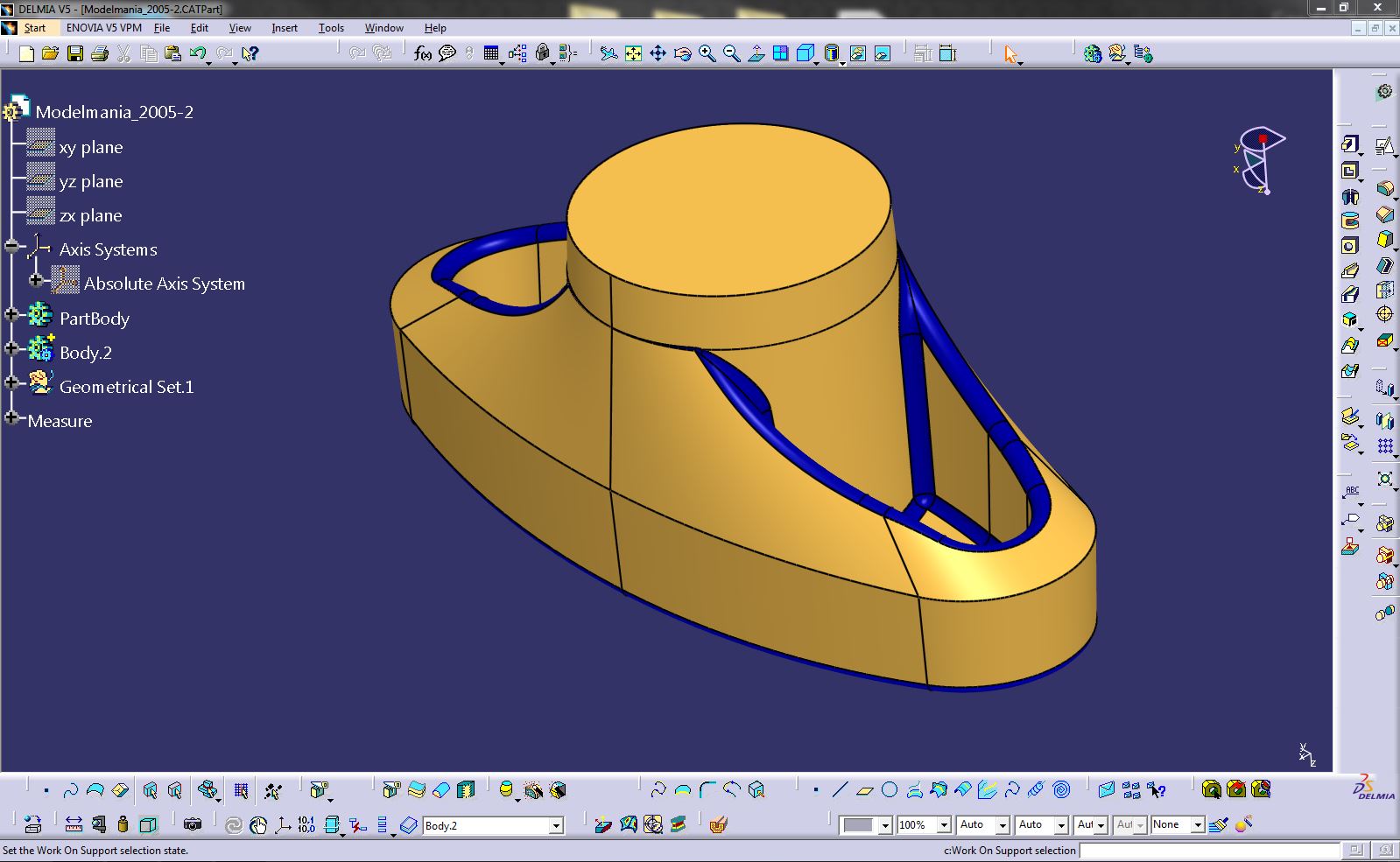
Task: Open the Window menu
Action: click(x=384, y=28)
